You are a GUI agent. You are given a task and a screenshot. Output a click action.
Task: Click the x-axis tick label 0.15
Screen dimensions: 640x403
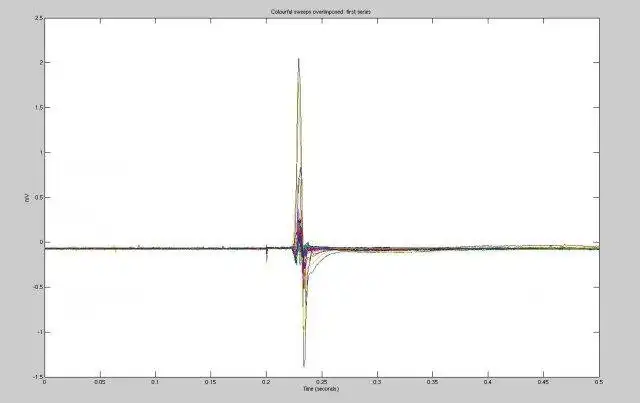pyautogui.click(x=211, y=382)
